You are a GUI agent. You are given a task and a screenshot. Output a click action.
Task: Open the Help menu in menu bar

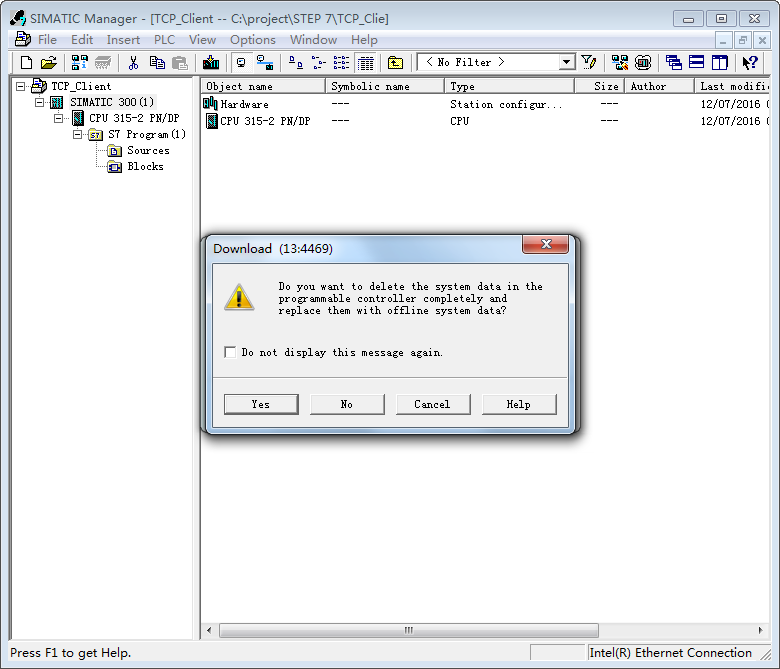coord(364,40)
